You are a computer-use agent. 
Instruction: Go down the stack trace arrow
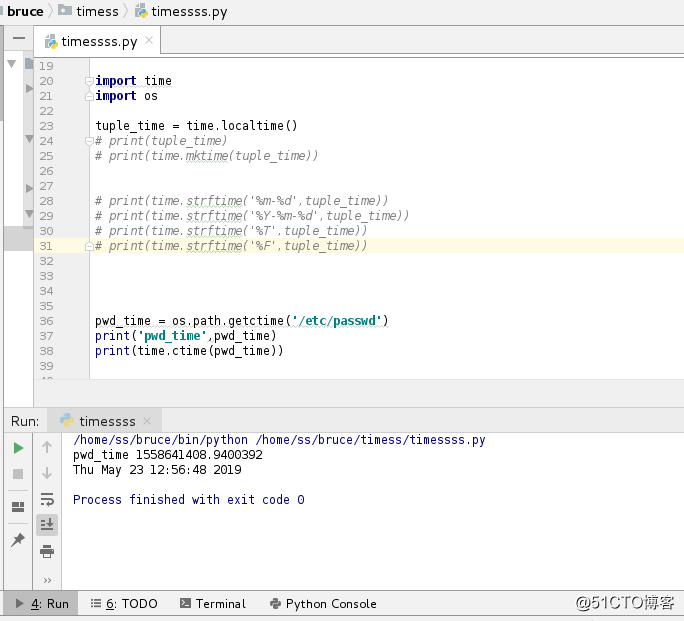[x=47, y=473]
